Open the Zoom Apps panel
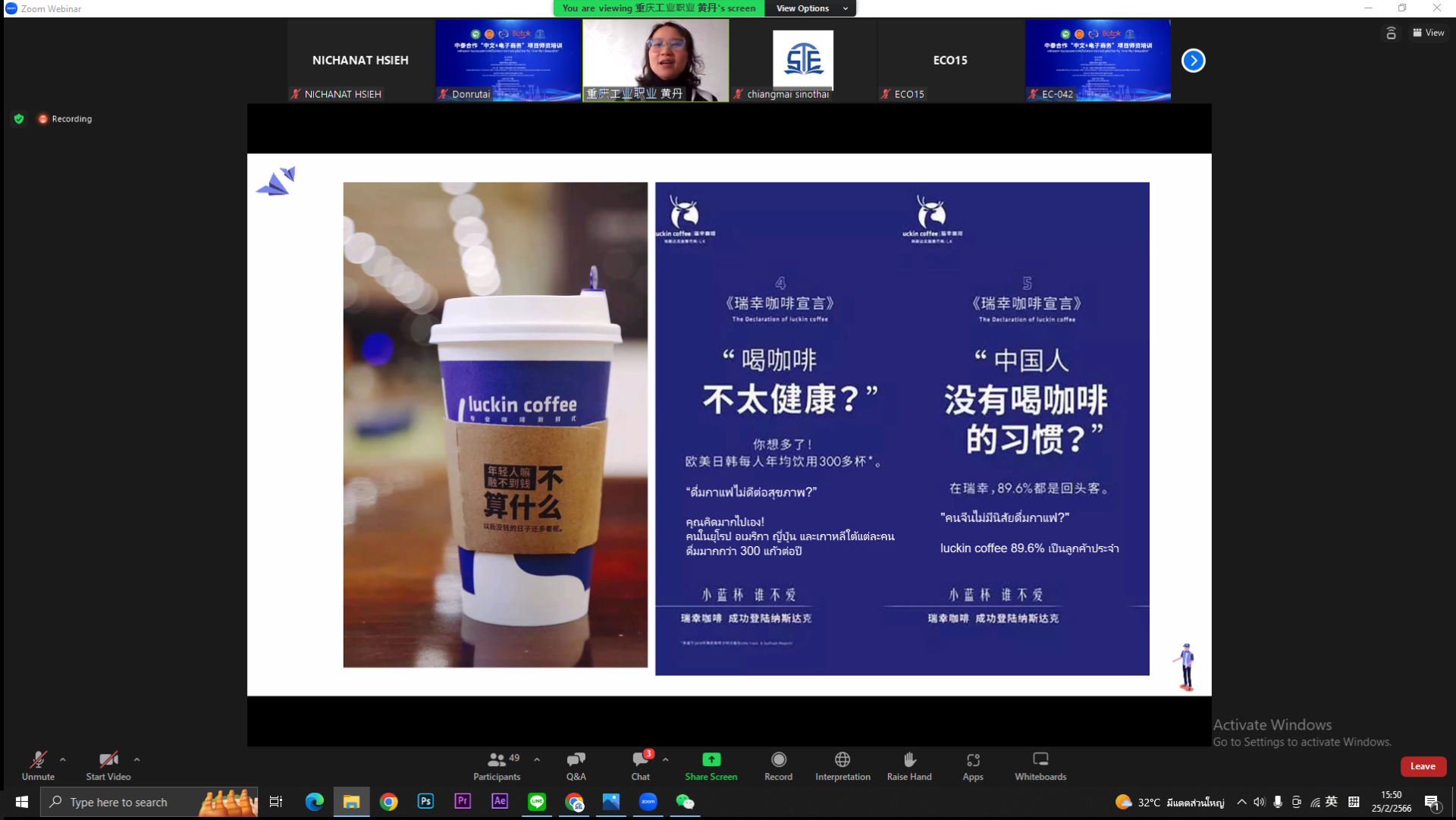 (973, 765)
